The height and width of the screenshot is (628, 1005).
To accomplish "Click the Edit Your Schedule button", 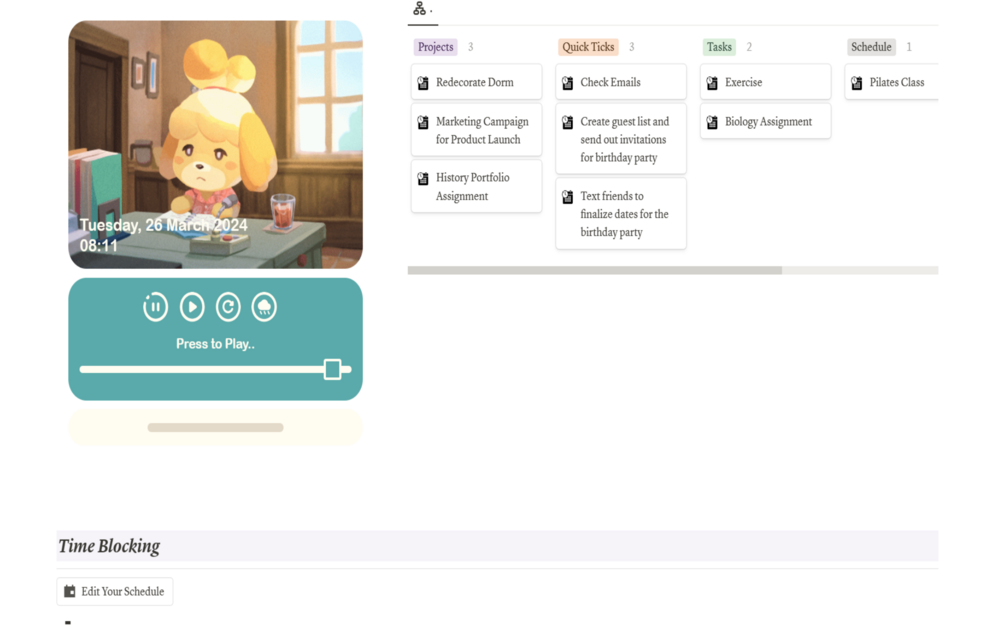I will (x=115, y=591).
